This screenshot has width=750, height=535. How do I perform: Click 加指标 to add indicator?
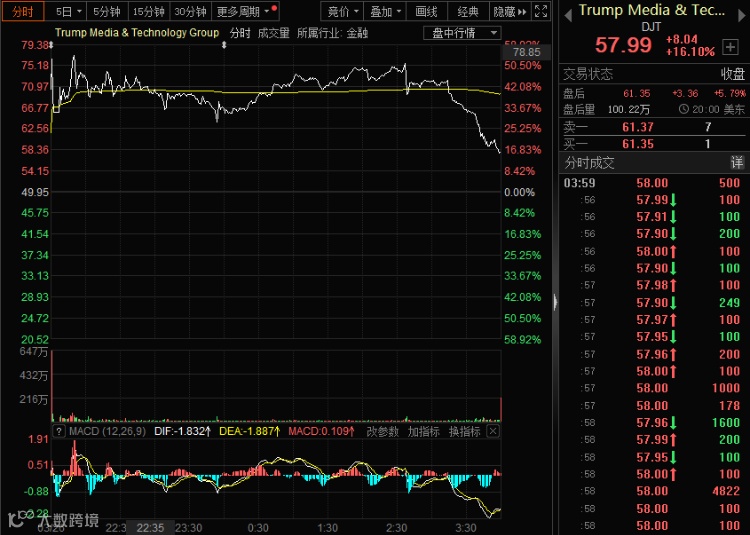[x=423, y=431]
